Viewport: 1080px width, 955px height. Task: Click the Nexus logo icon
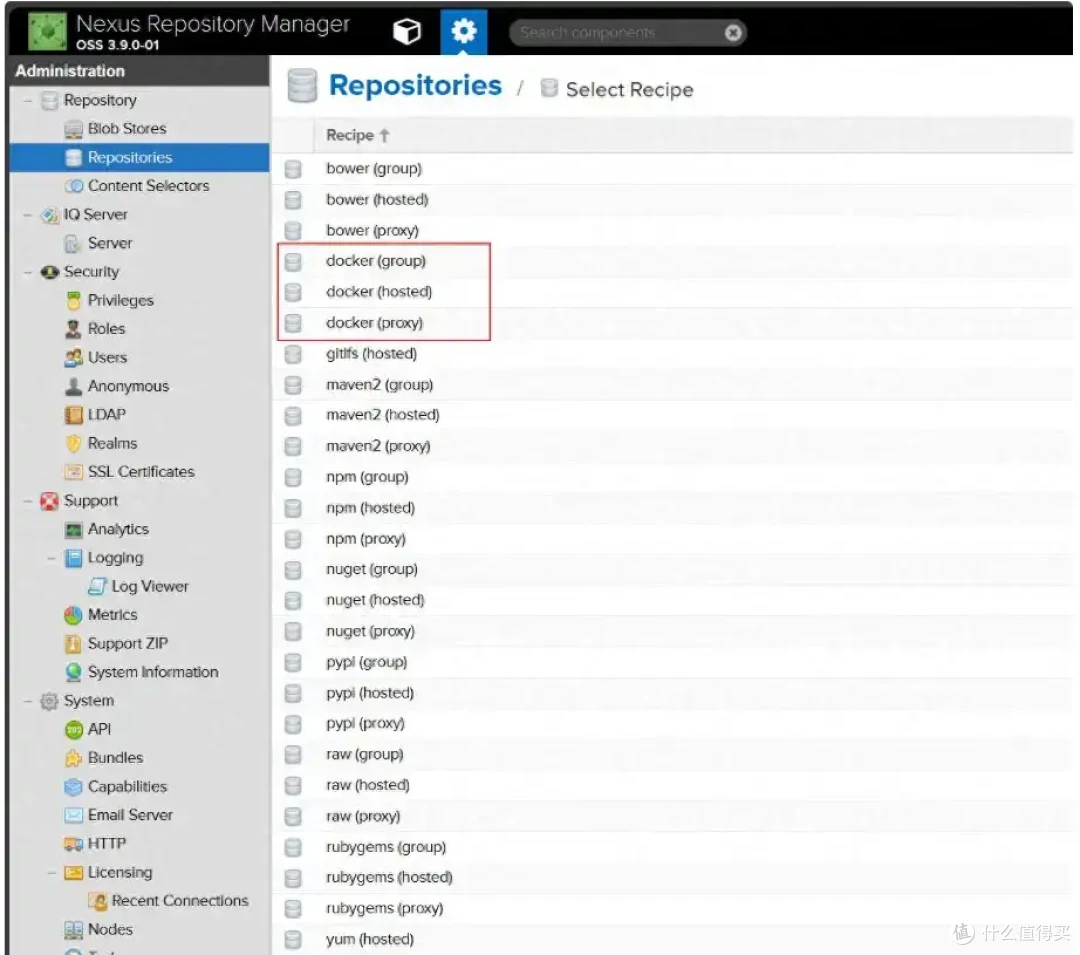pos(47,32)
